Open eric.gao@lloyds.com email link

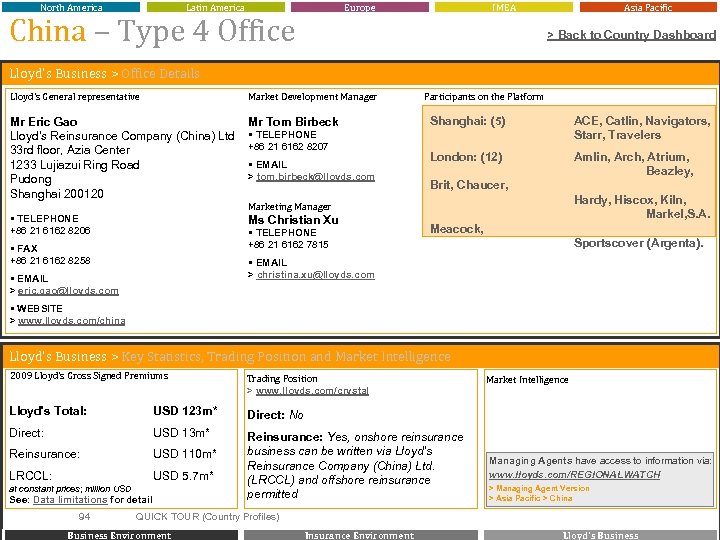point(68,291)
